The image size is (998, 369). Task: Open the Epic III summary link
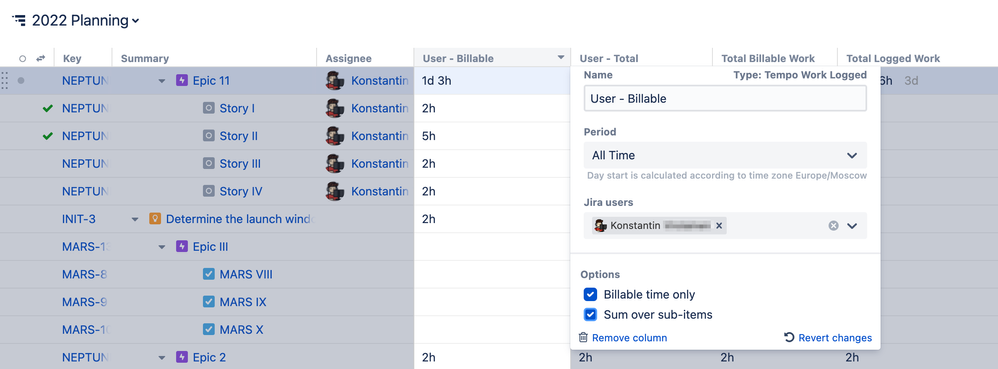(x=210, y=246)
